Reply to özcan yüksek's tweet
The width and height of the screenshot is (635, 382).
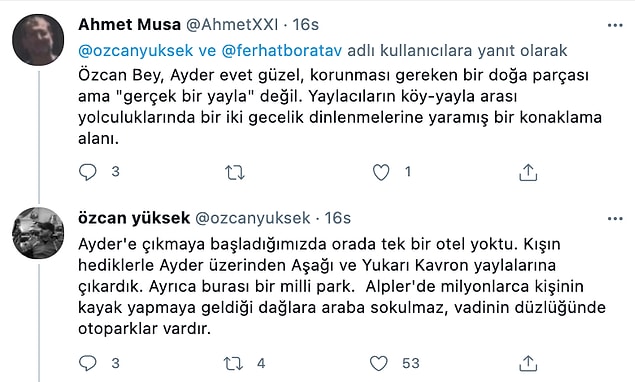click(x=88, y=363)
